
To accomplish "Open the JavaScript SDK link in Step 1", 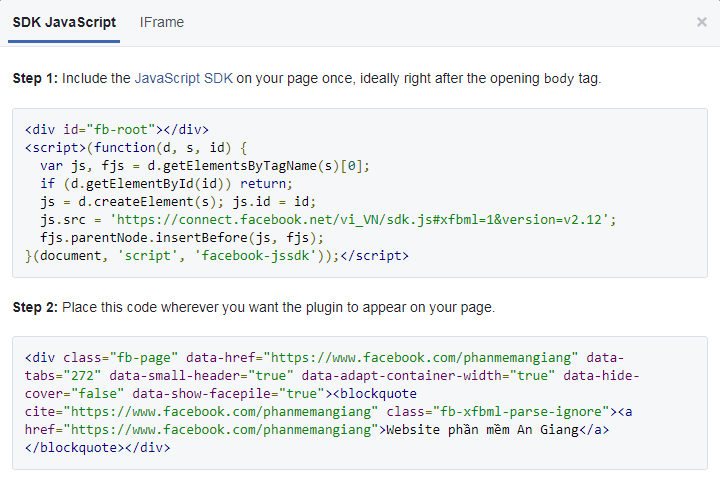I will [184, 79].
